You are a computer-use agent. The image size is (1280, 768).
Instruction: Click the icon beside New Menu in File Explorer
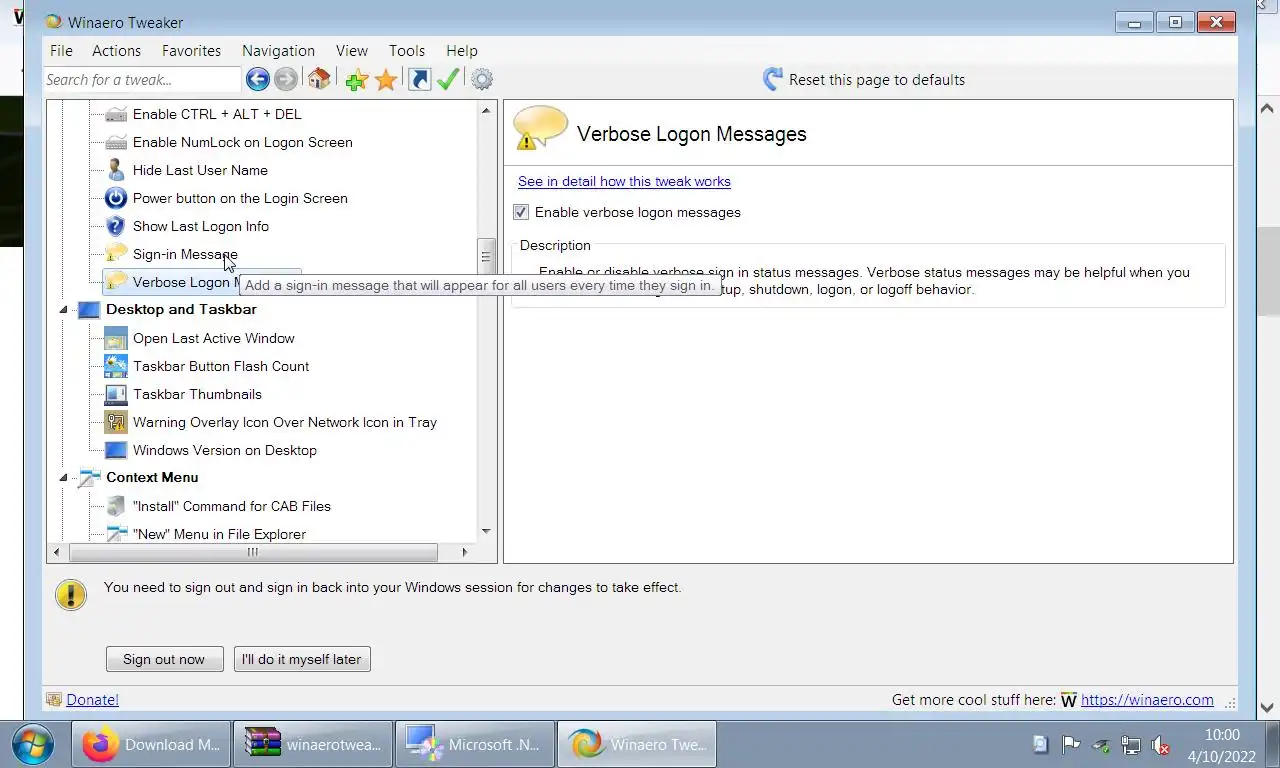tap(116, 534)
